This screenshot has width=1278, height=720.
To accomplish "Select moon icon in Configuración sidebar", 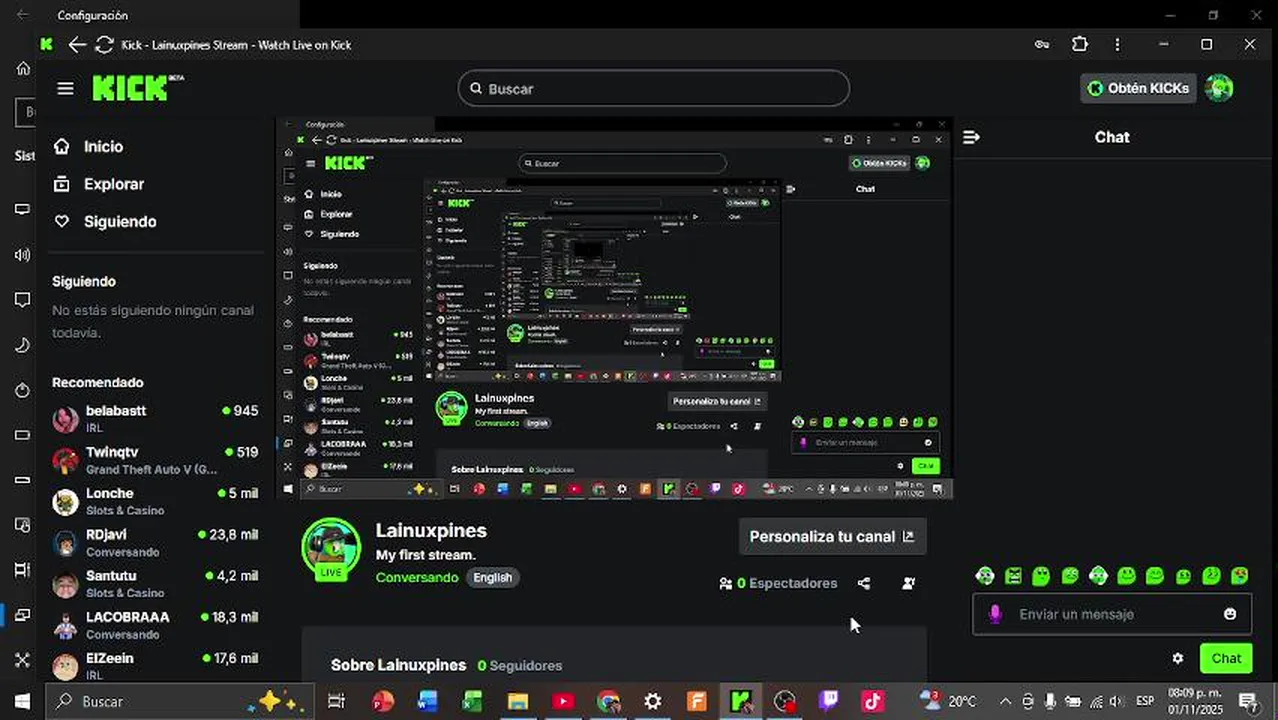I will coord(22,345).
